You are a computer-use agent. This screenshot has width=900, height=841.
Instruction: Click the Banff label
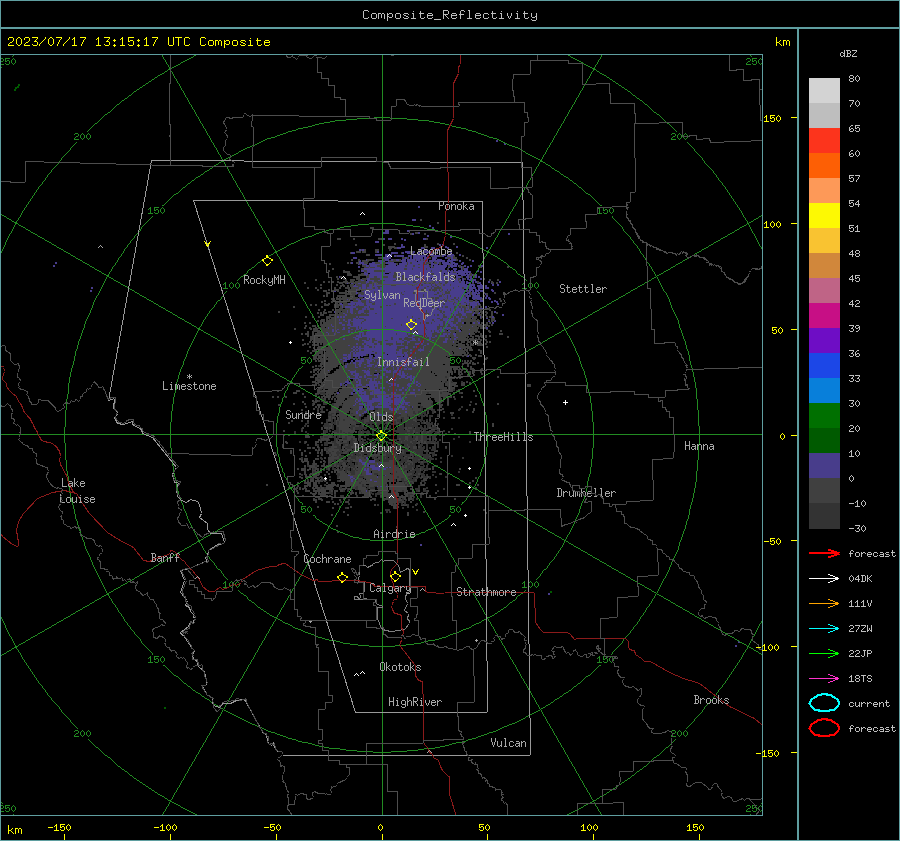coord(165,557)
